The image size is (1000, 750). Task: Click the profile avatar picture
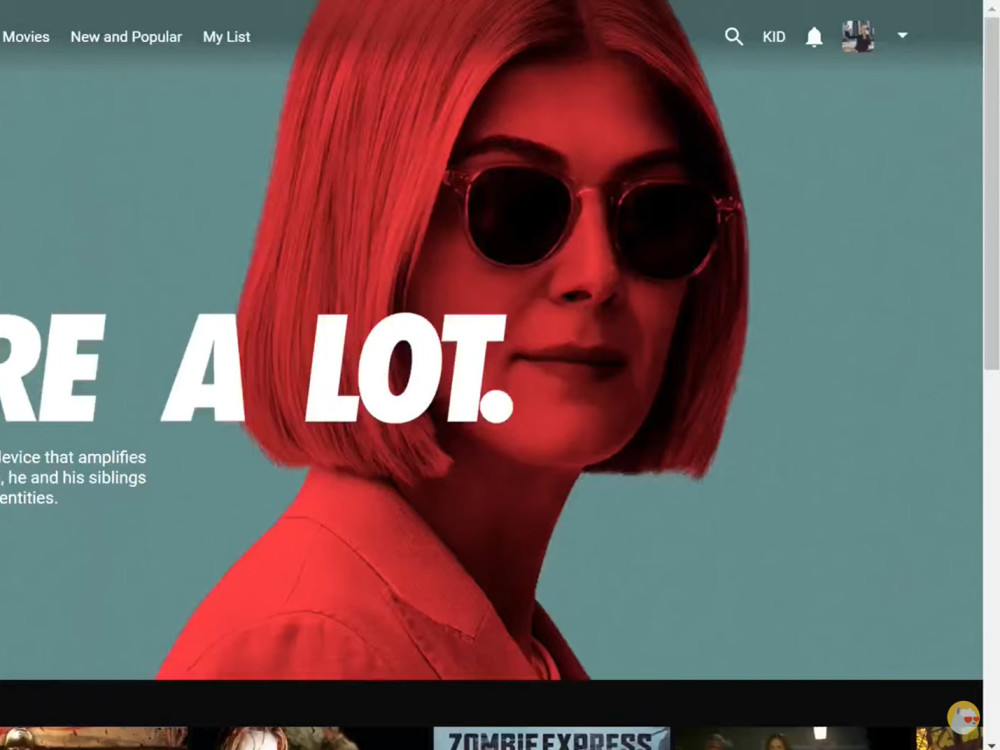pyautogui.click(x=858, y=36)
